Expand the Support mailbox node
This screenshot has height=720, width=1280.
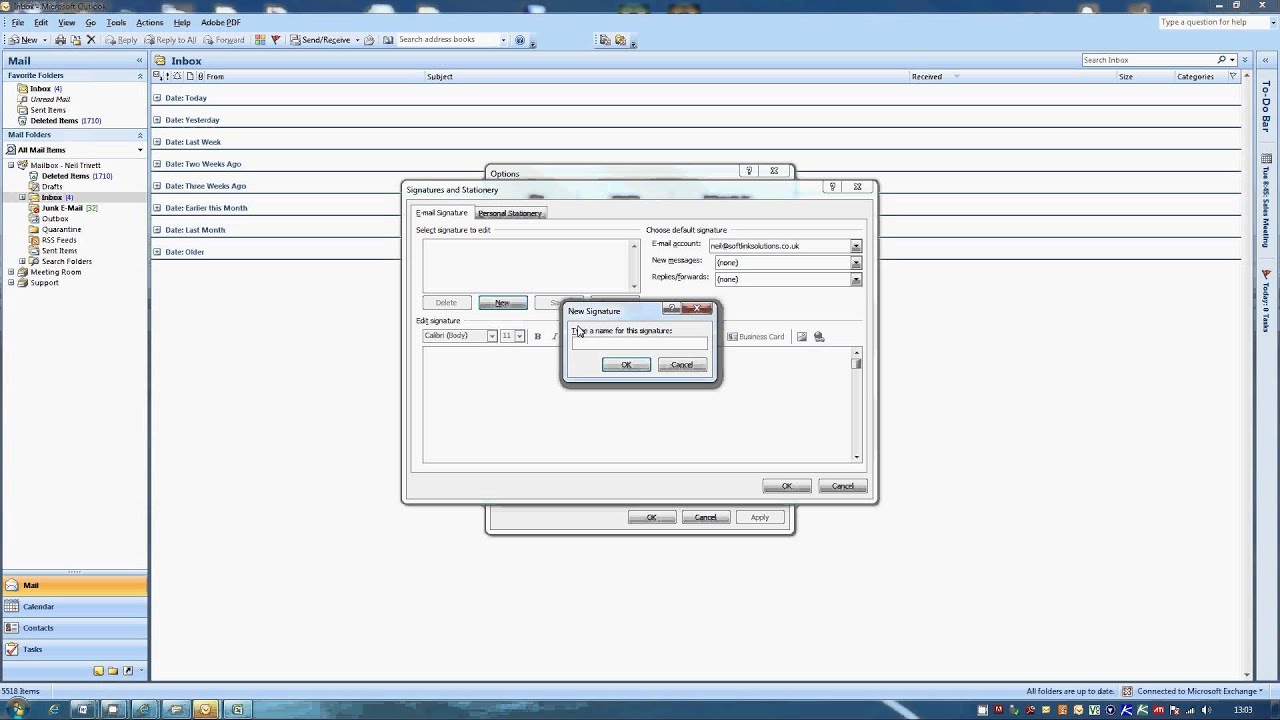tap(12, 283)
